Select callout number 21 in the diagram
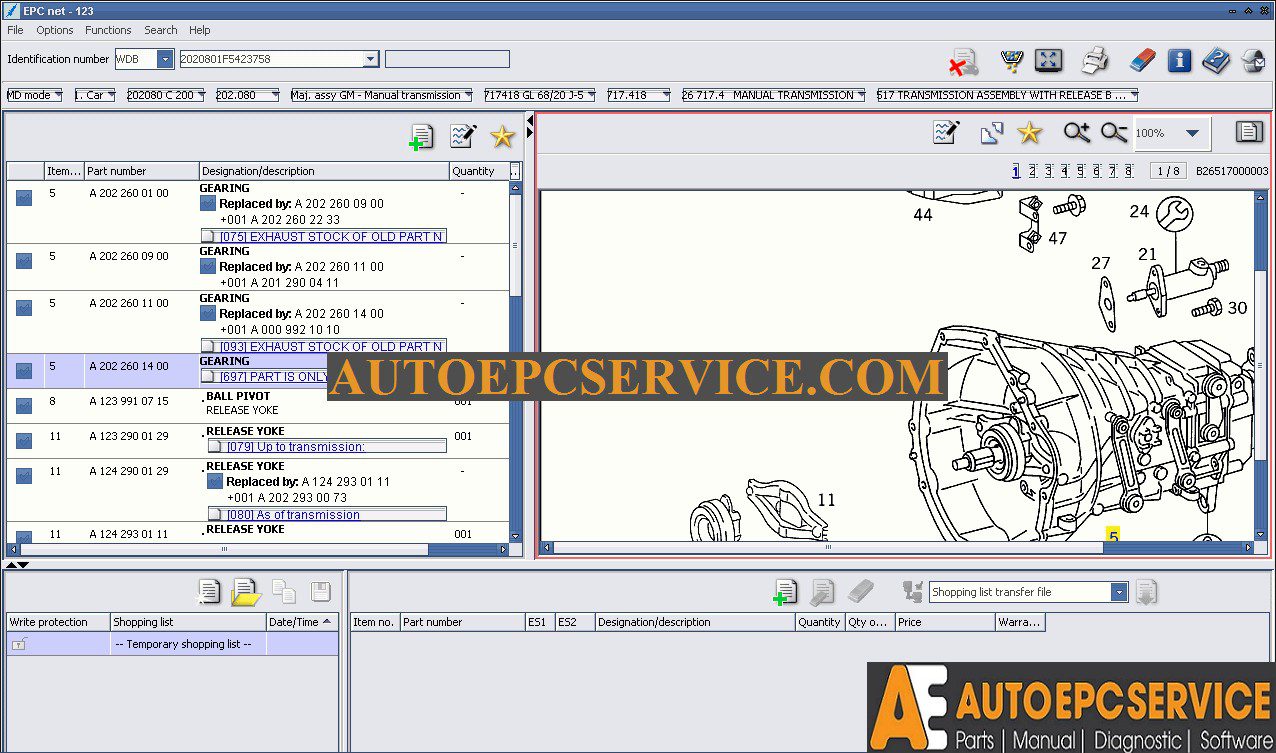 (1147, 255)
